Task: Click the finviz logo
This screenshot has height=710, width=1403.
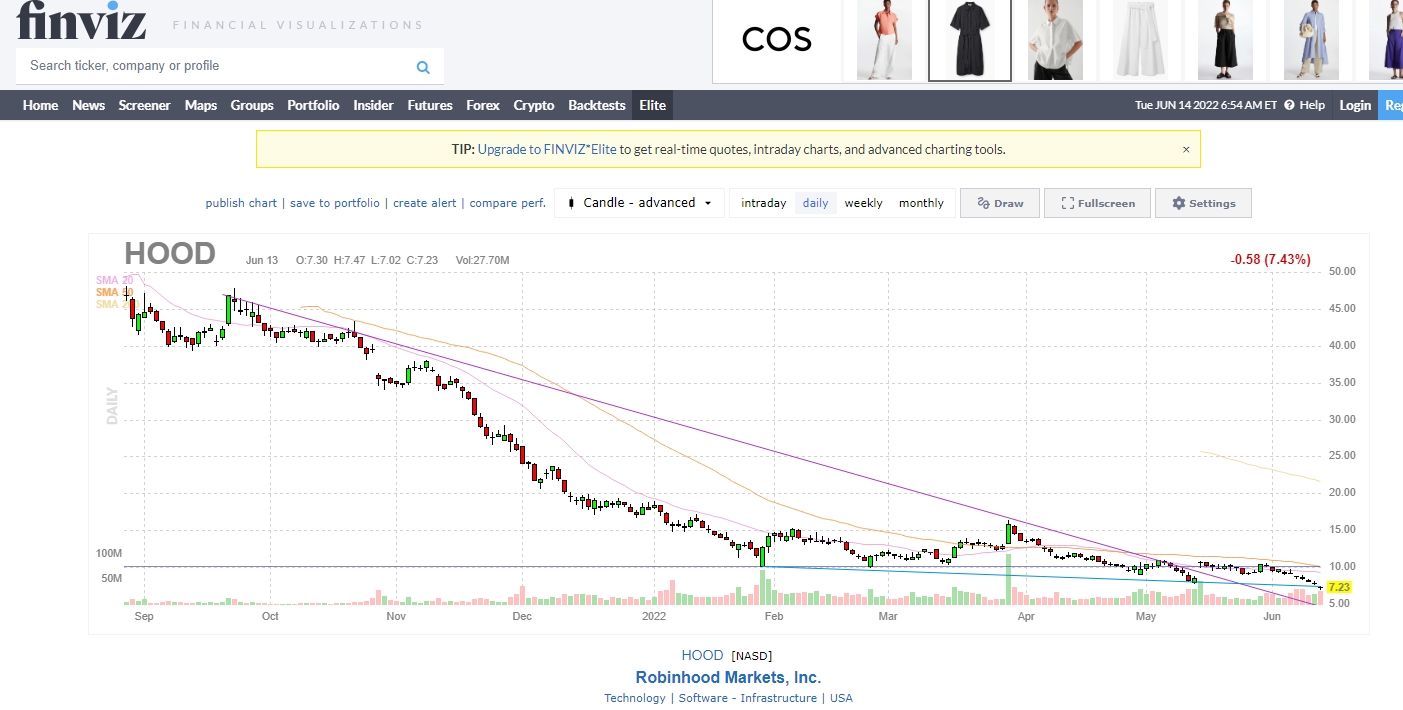Action: [82, 20]
